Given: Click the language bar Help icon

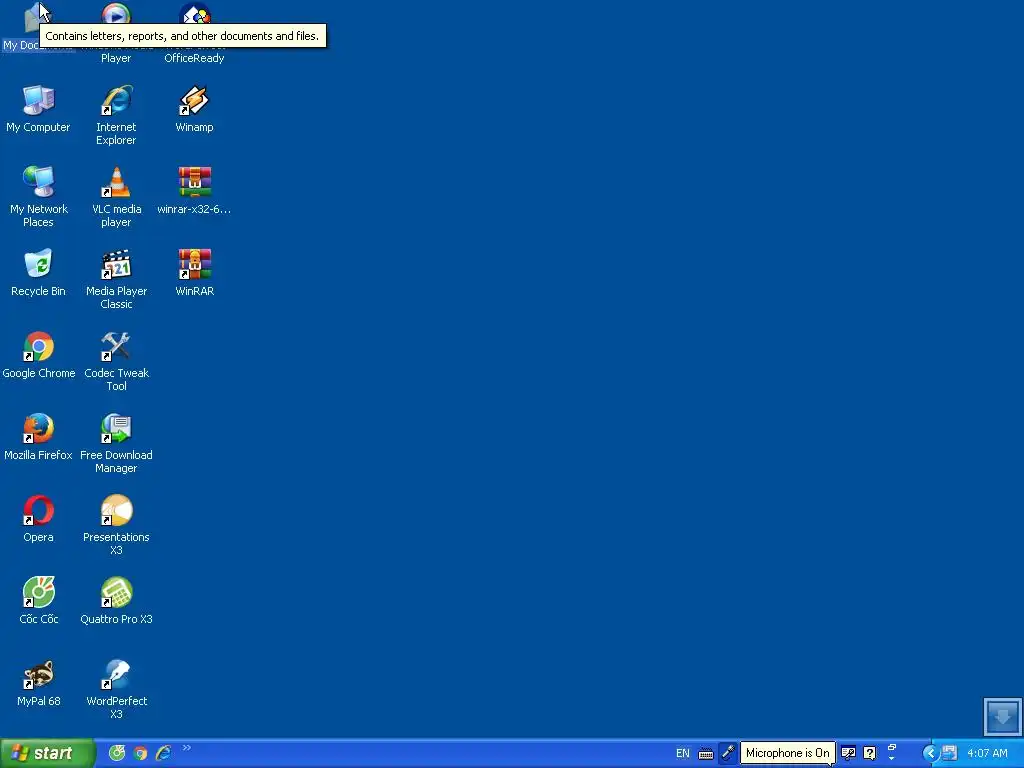Looking at the screenshot, I should 870,753.
